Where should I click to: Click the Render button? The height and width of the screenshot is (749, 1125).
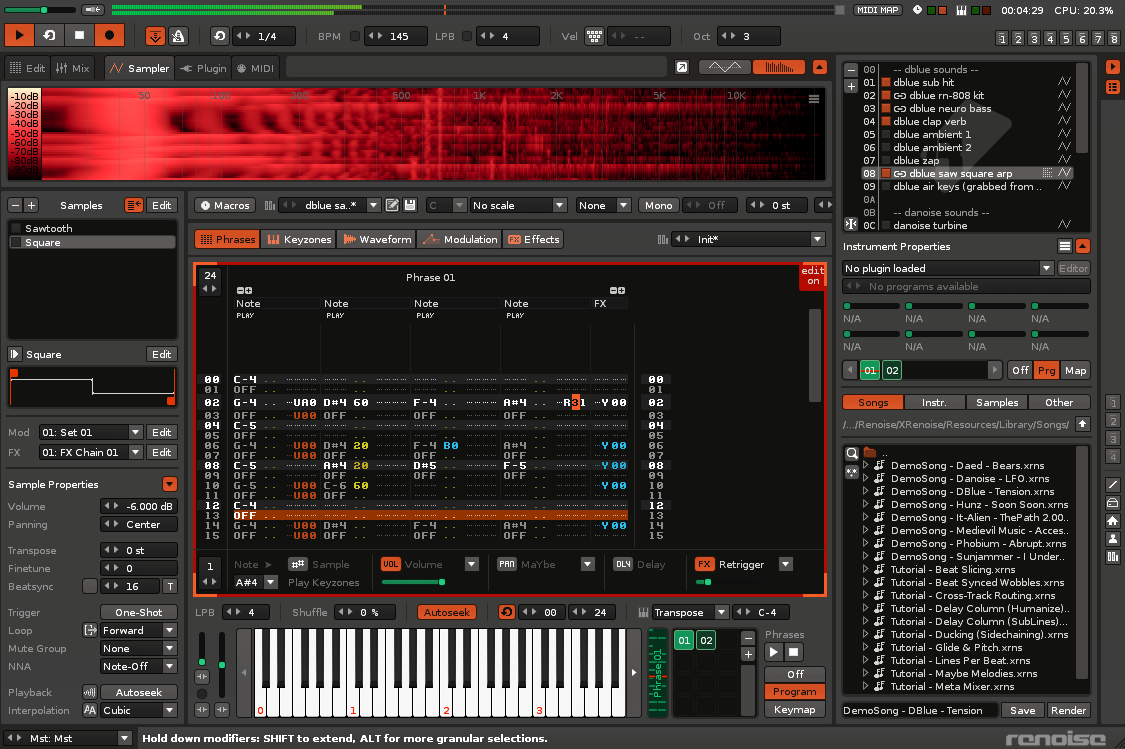click(1068, 710)
